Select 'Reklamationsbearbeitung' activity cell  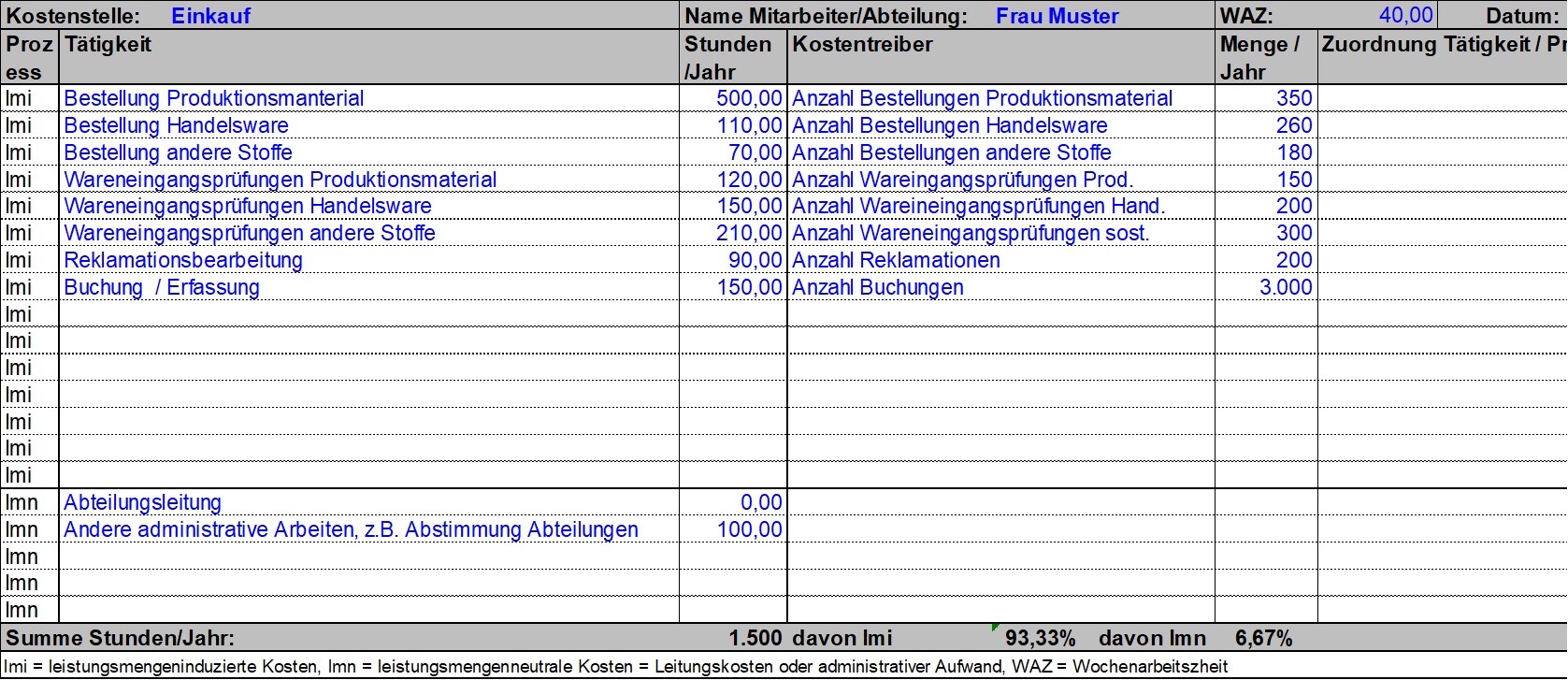point(183,260)
